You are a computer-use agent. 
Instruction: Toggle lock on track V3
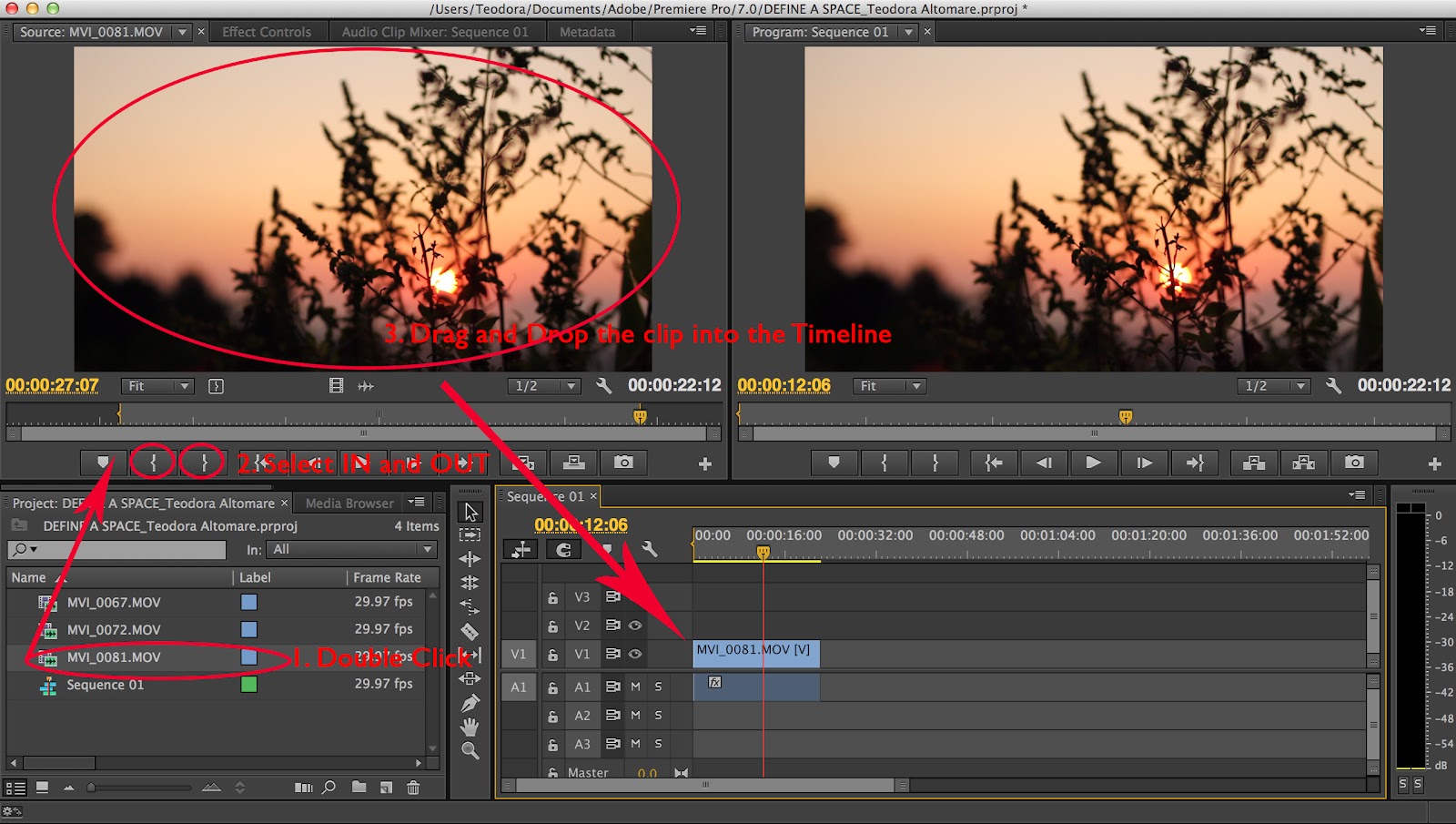(552, 598)
